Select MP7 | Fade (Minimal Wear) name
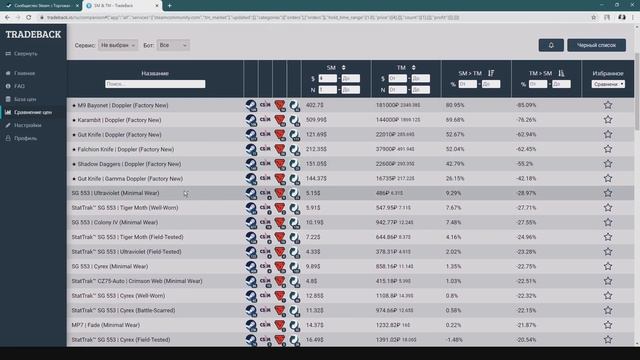640x360 pixels. point(106,325)
